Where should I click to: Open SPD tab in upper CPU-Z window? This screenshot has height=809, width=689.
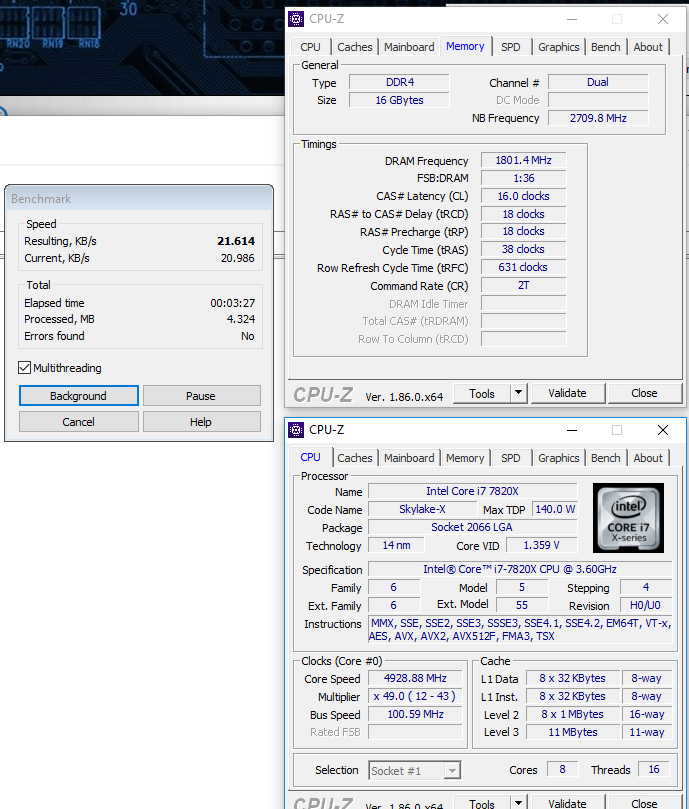pyautogui.click(x=511, y=47)
